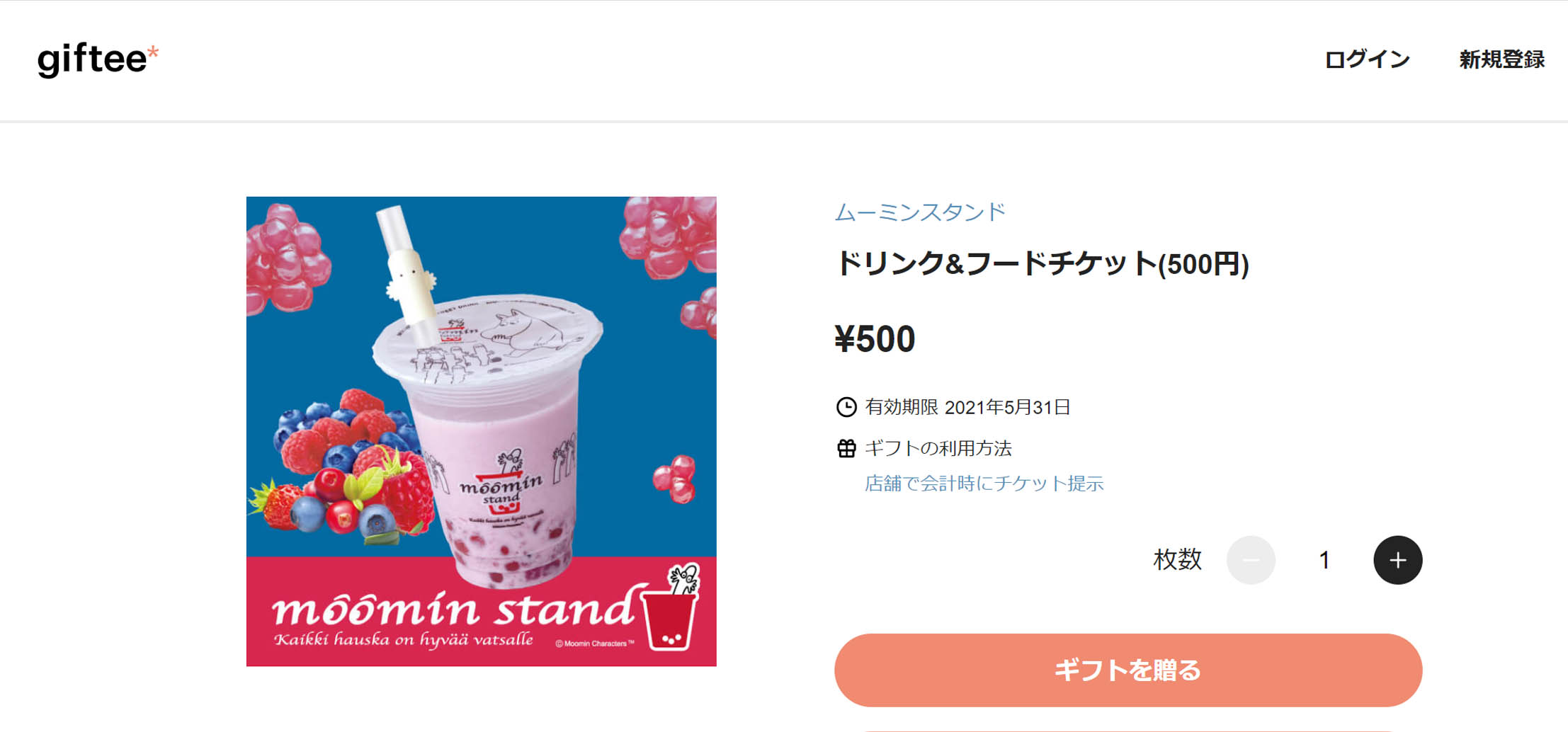Decrease quantity with the minus button
This screenshot has width=1568, height=732.
point(1251,560)
